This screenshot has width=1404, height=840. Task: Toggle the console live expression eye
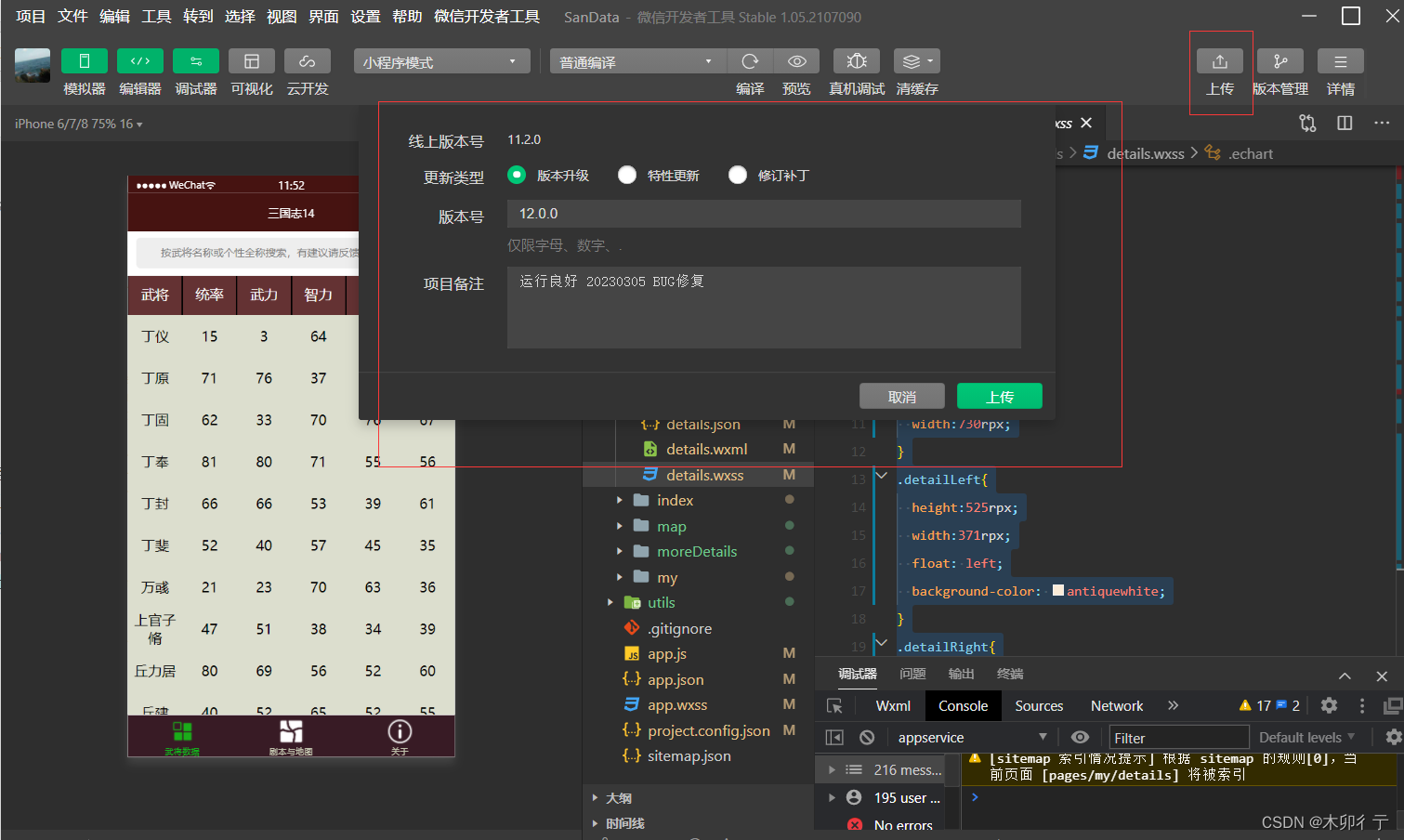[x=1080, y=738]
